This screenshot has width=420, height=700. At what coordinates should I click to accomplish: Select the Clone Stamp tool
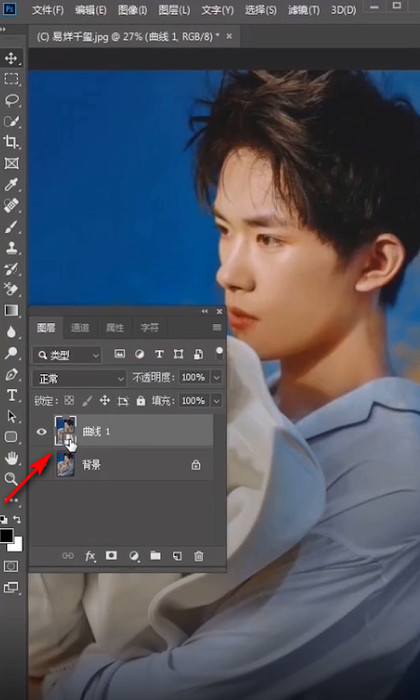click(x=11, y=248)
